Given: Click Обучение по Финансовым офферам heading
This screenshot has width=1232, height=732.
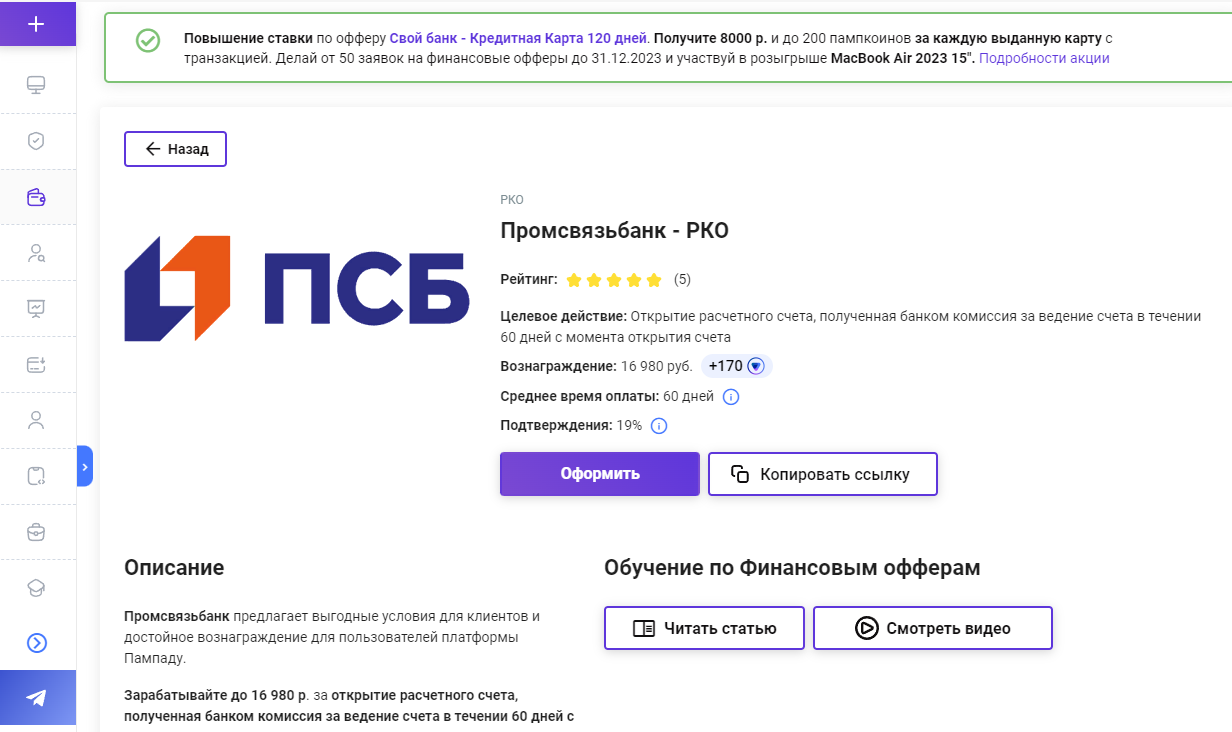Looking at the screenshot, I should click(792, 568).
